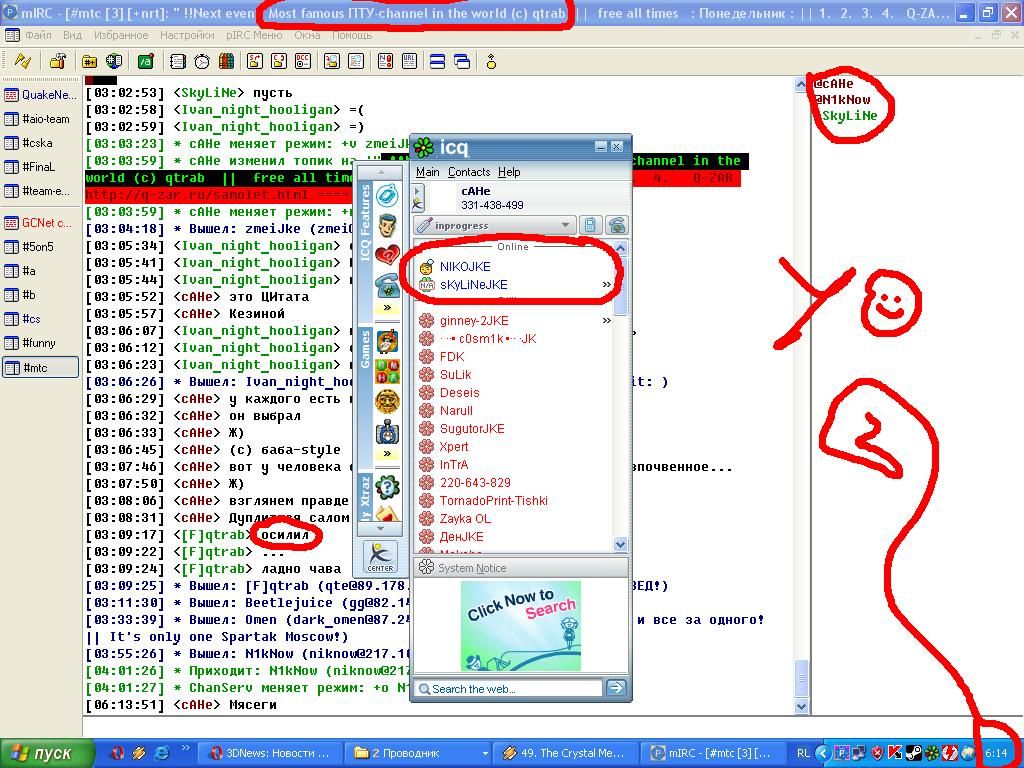Image resolution: width=1024 pixels, height=768 pixels.
Task: Open the Channels List globe icon
Action: coord(114,61)
